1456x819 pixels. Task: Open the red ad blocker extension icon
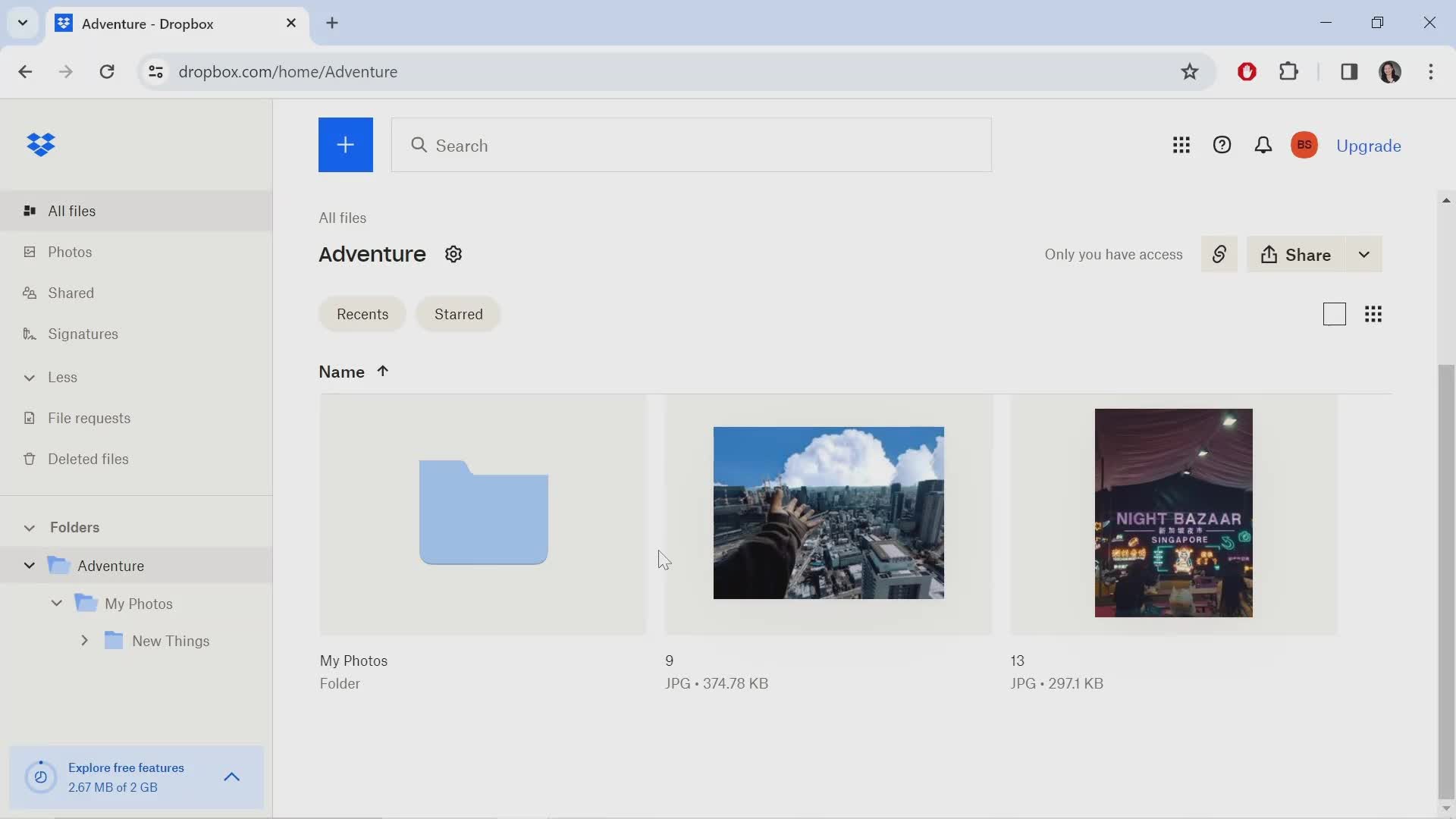[x=1247, y=71]
